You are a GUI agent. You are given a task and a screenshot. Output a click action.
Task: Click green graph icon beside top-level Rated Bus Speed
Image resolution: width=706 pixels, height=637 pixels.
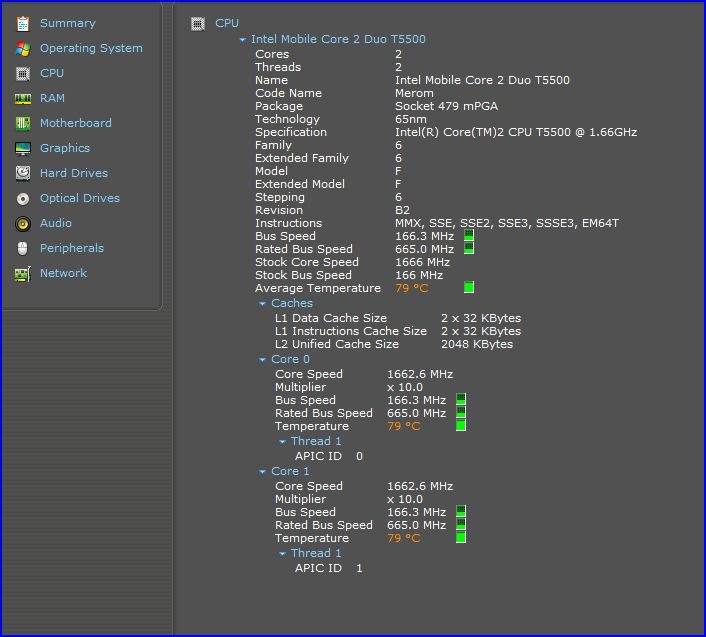coord(469,248)
